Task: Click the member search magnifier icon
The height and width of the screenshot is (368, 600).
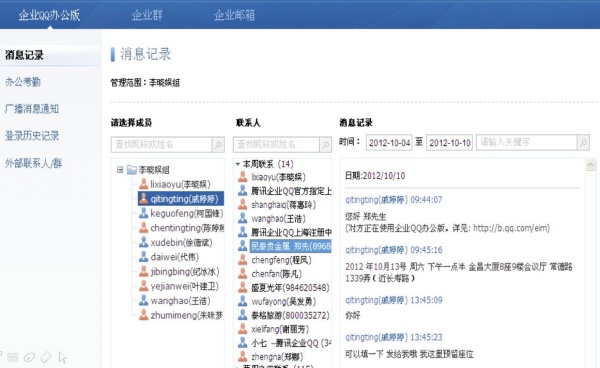Action: 218,145
